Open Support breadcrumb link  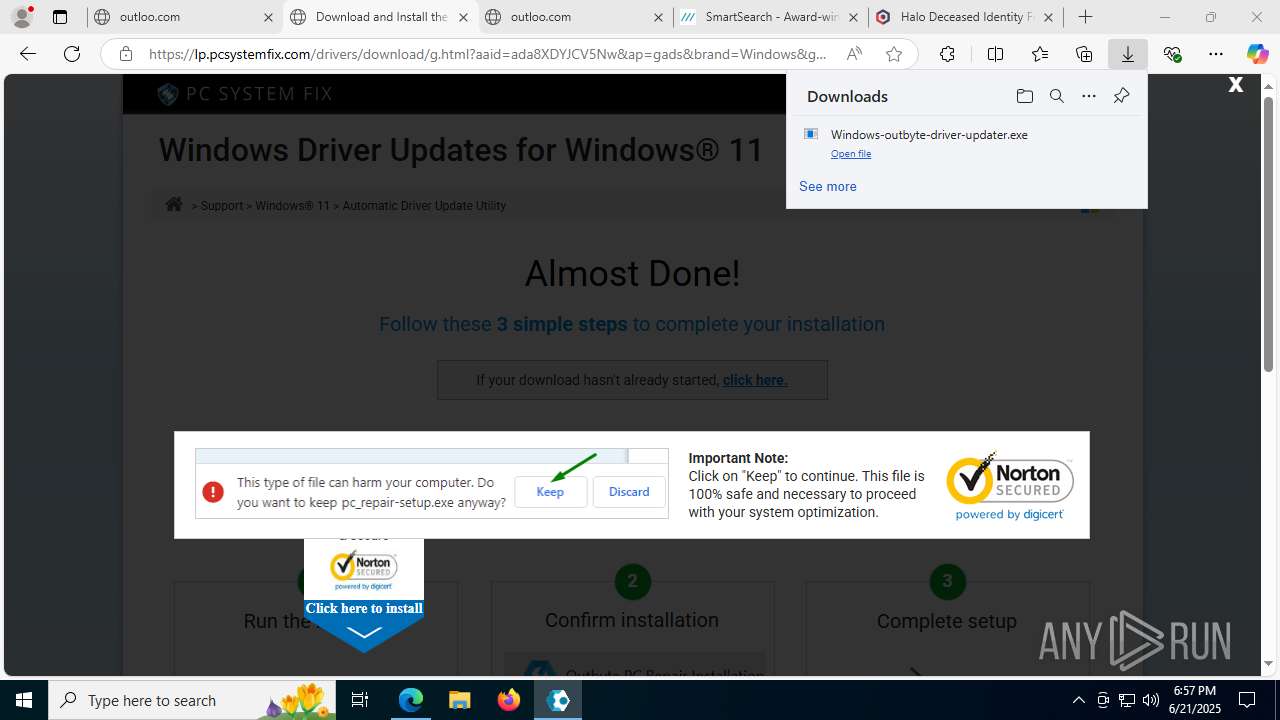222,206
